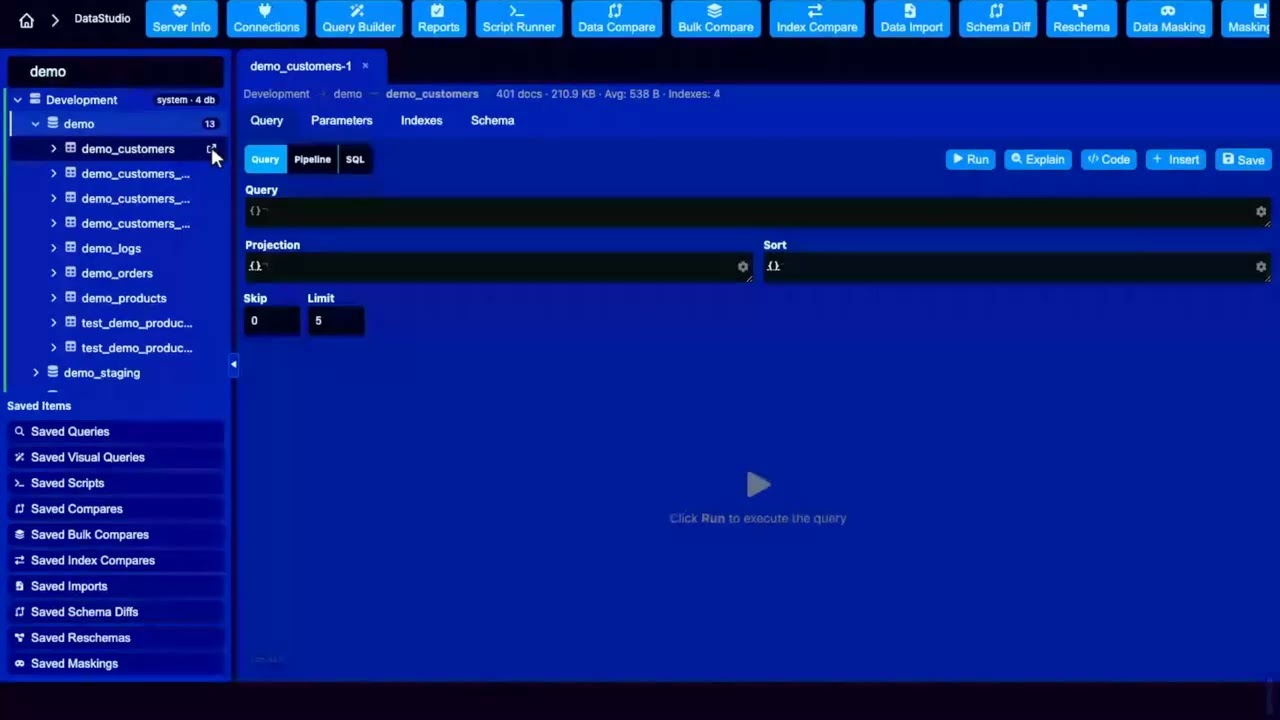The image size is (1280, 720).
Task: Open Sort field settings gear
Action: point(1261,266)
